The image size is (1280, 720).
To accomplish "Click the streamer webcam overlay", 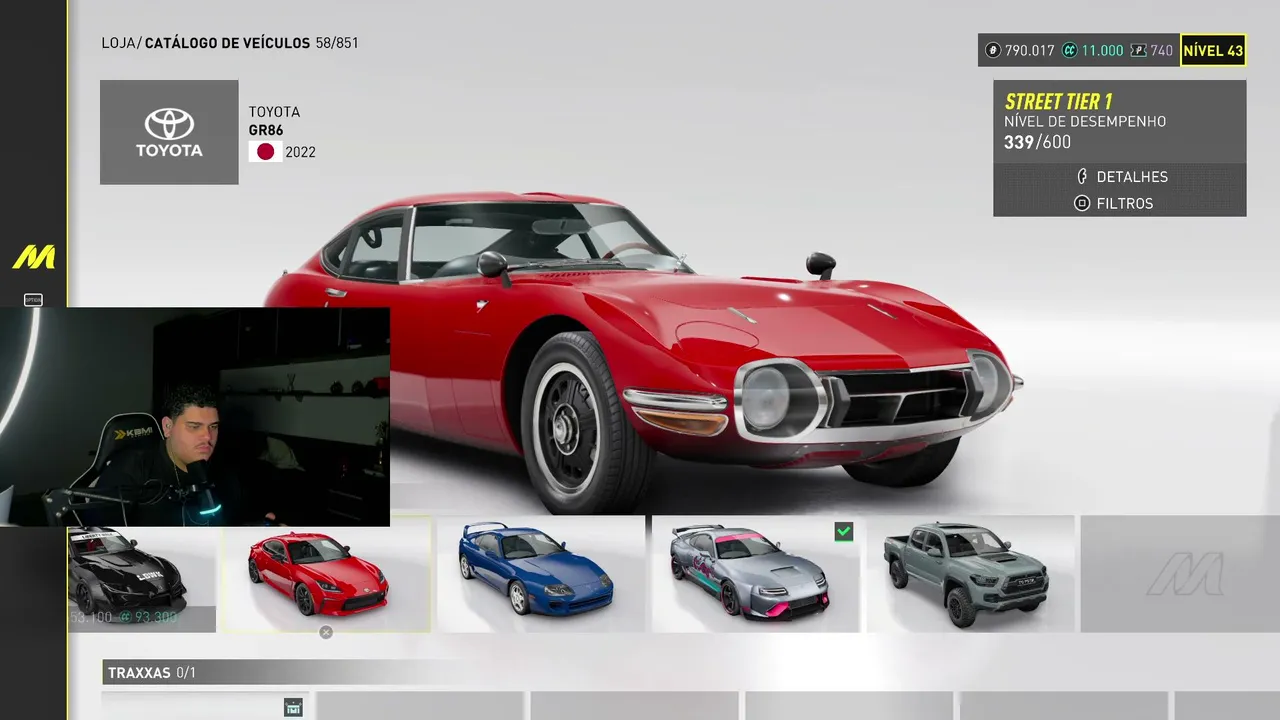I will (x=195, y=417).
